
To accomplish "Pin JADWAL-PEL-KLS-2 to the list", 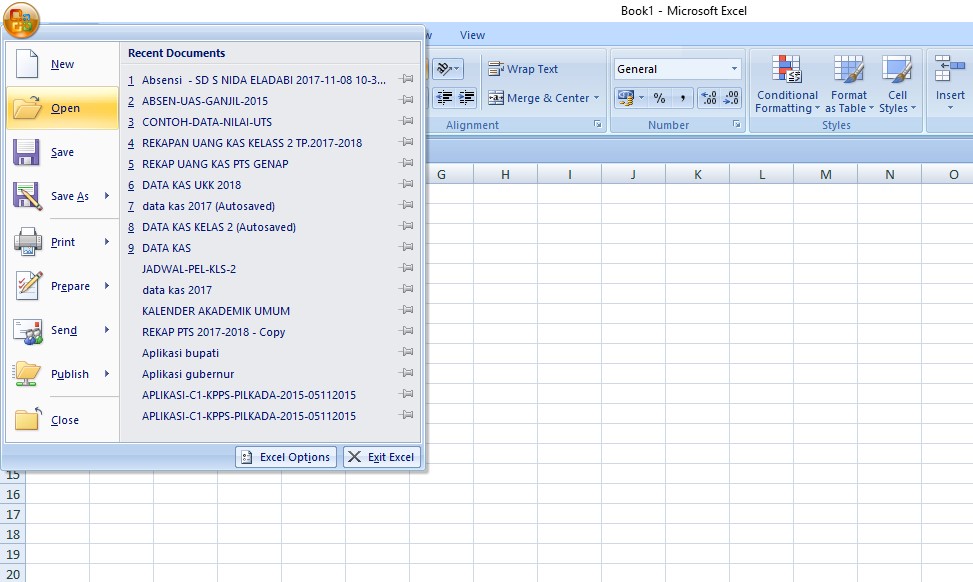I will (406, 268).
